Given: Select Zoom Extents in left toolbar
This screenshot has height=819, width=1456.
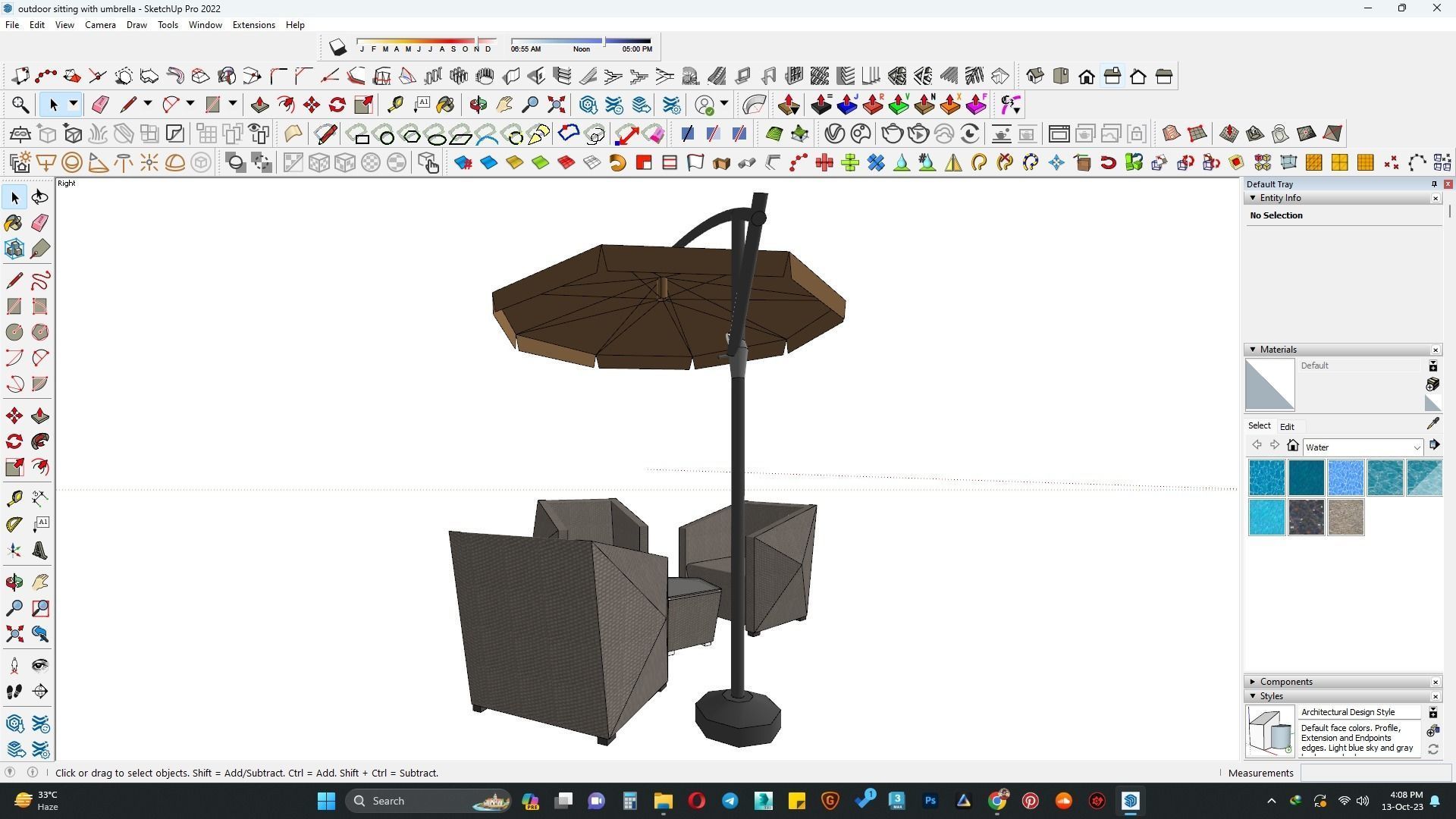Looking at the screenshot, I should 14,634.
